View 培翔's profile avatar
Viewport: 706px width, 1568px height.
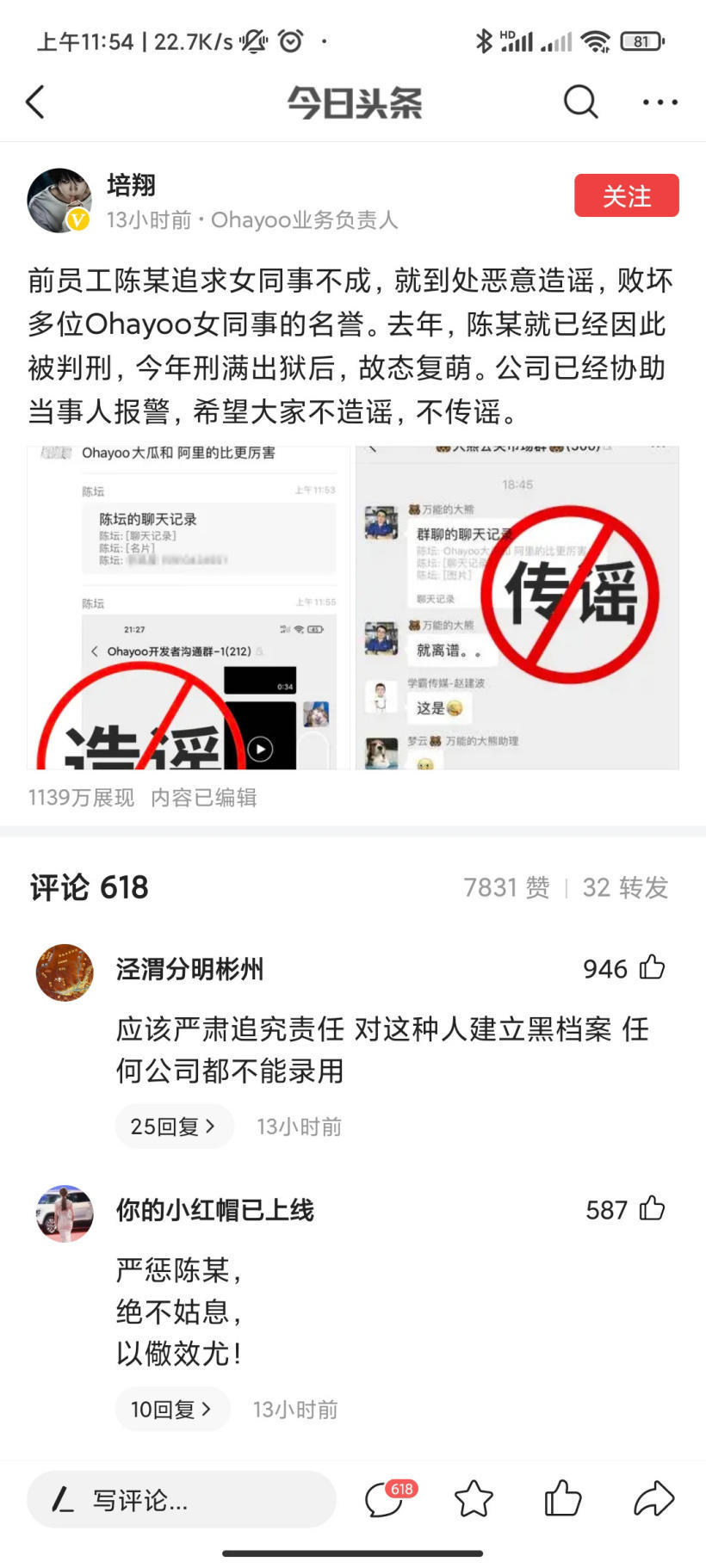[59, 200]
